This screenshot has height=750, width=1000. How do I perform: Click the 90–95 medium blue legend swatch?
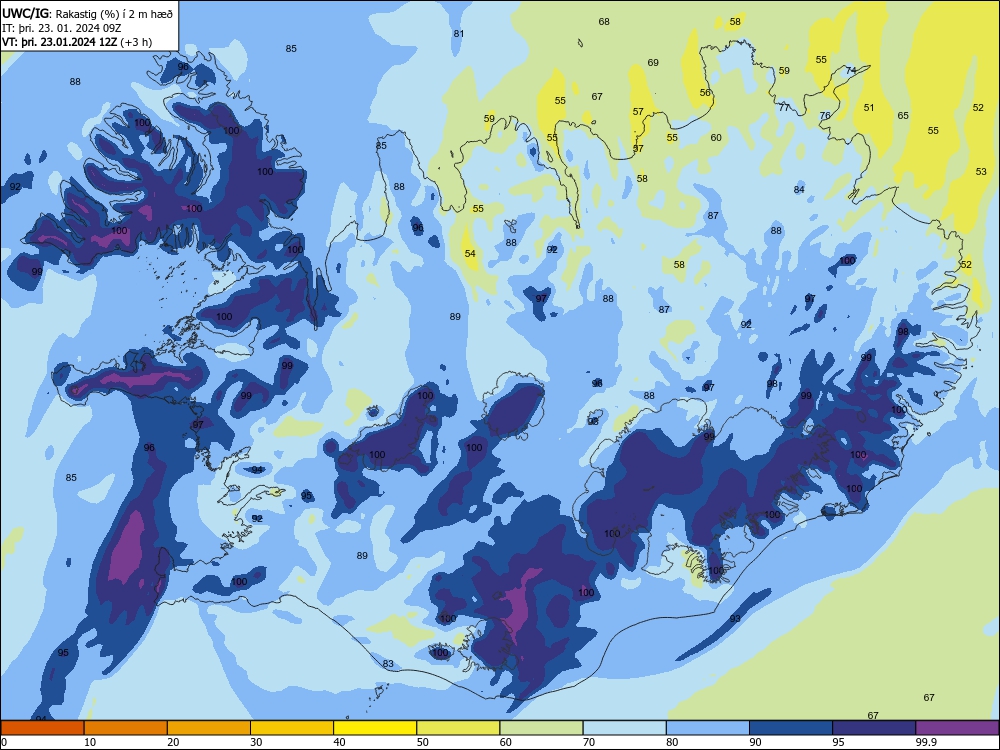[x=791, y=728]
